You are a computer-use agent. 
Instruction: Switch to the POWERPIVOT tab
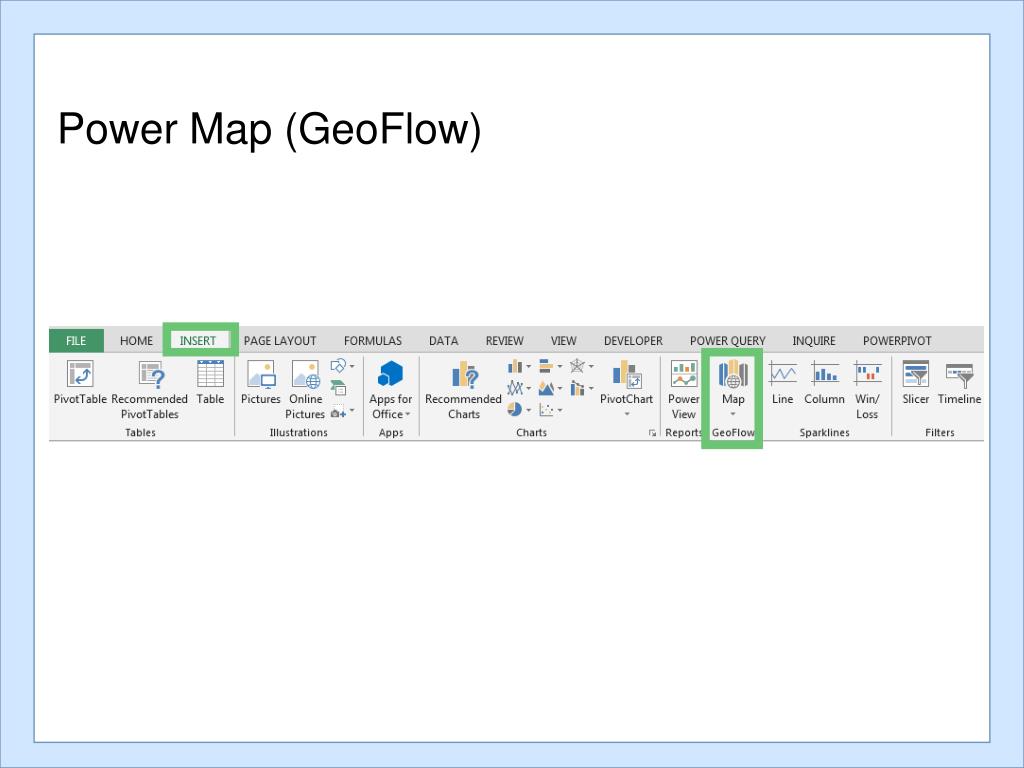pos(897,341)
